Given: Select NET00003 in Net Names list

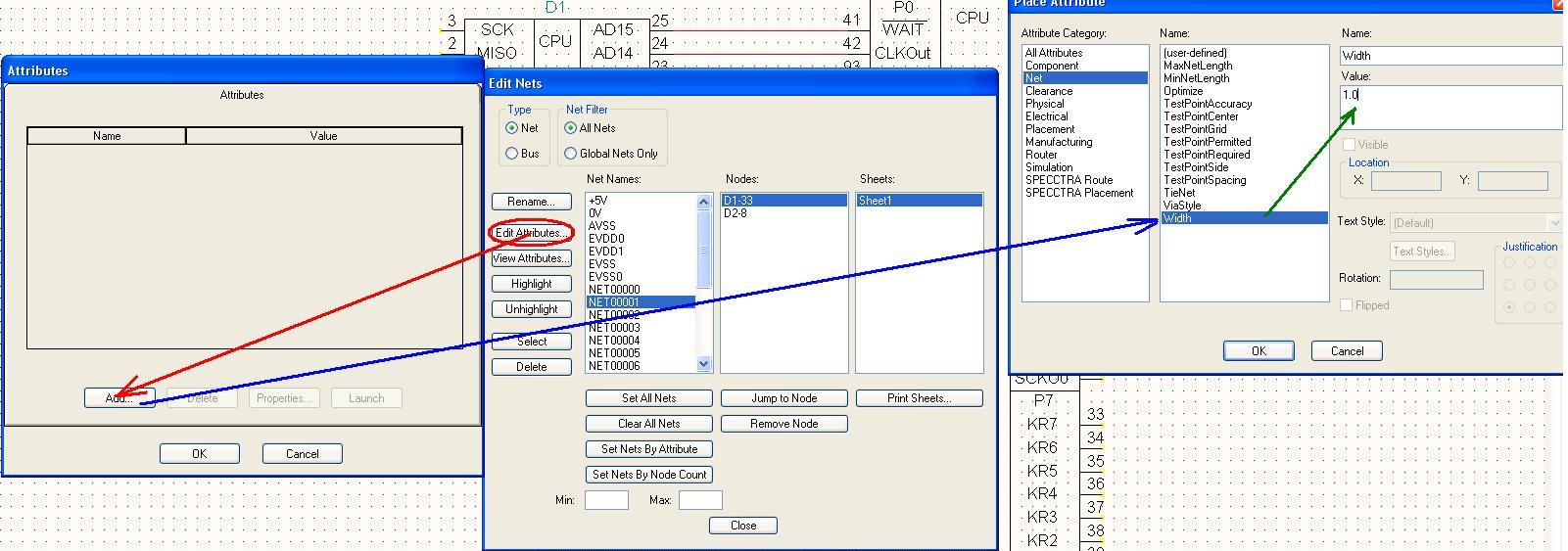Looking at the screenshot, I should [x=614, y=328].
